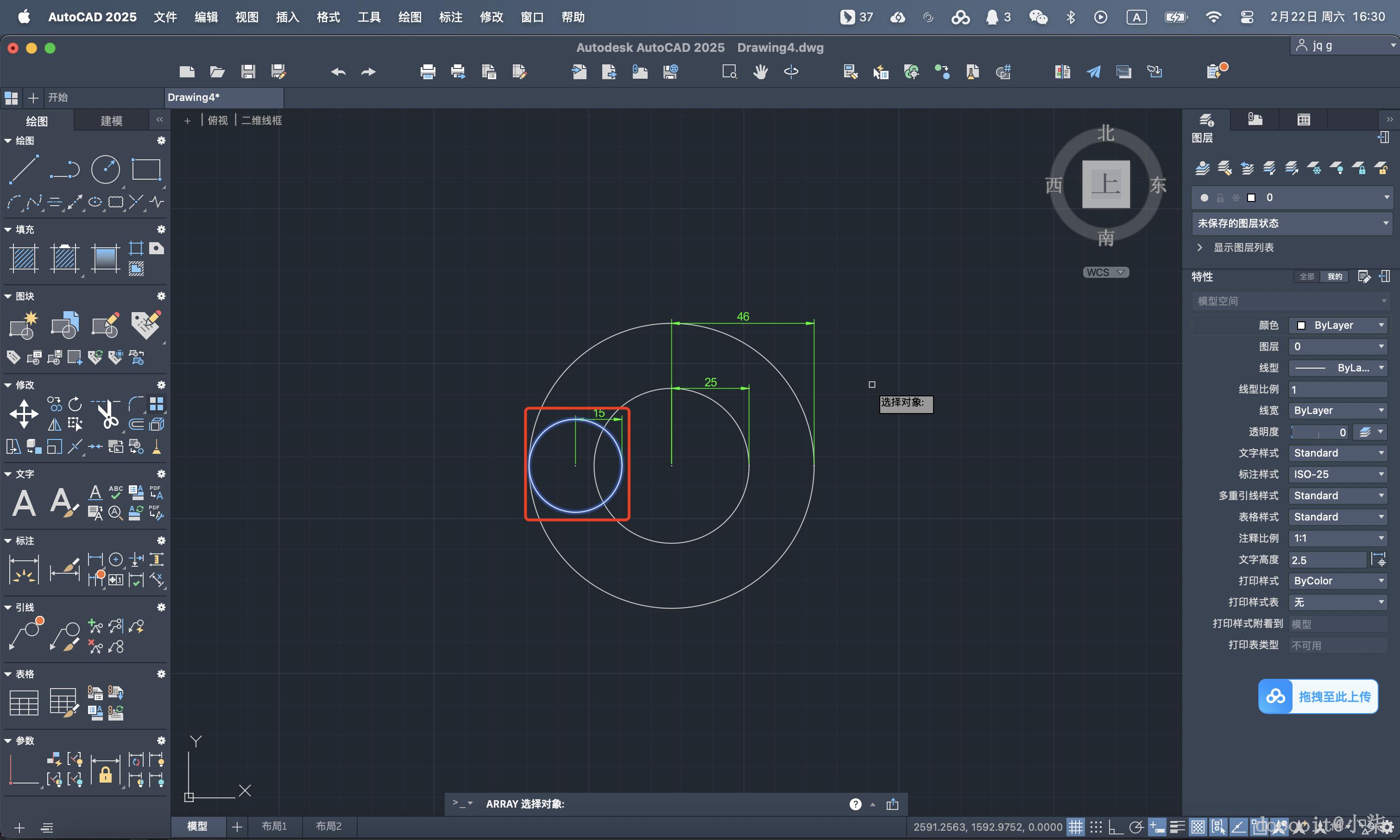The image size is (1400, 840).
Task: Select the Trim scissors tool
Action: click(107, 414)
